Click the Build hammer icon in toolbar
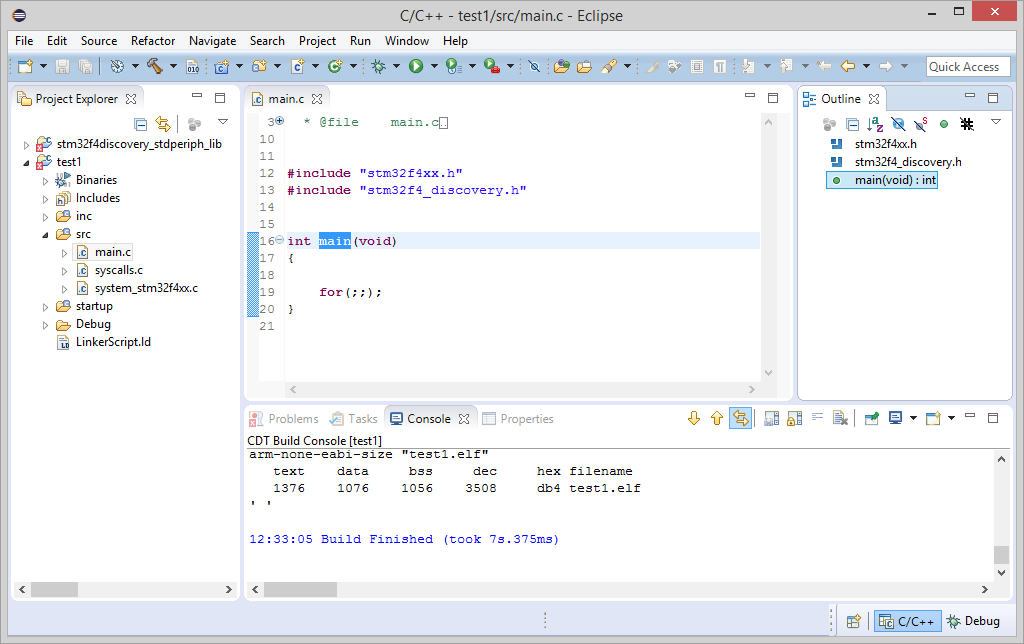 [155, 66]
